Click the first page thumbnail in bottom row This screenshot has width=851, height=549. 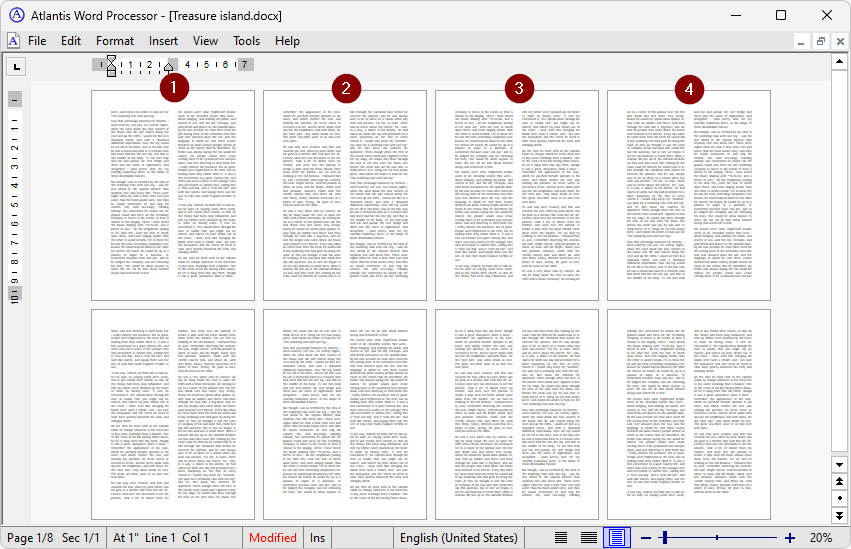[x=173, y=414]
